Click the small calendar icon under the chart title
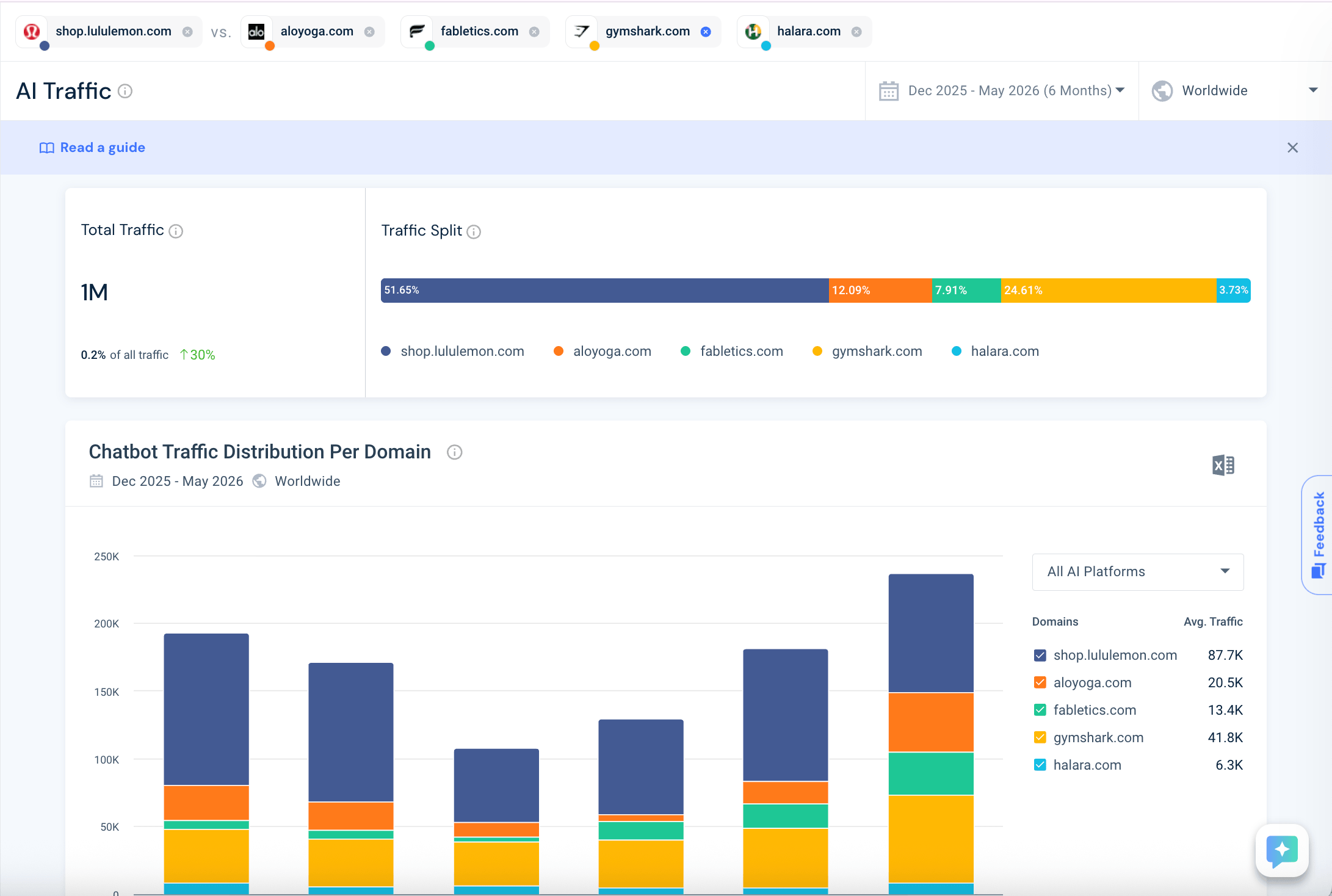The image size is (1332, 896). (x=96, y=481)
